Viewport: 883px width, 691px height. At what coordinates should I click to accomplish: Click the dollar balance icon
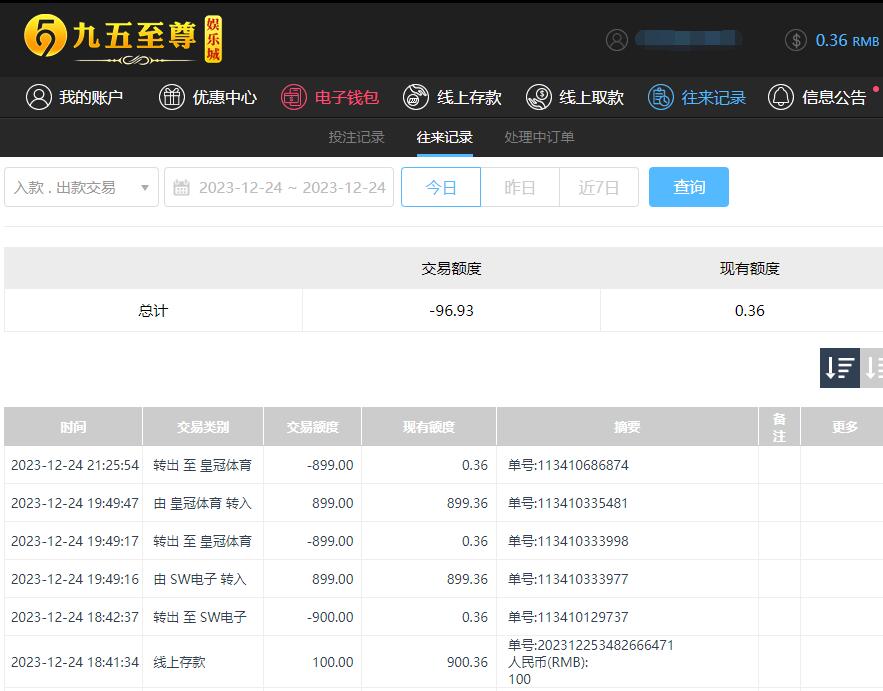click(796, 39)
